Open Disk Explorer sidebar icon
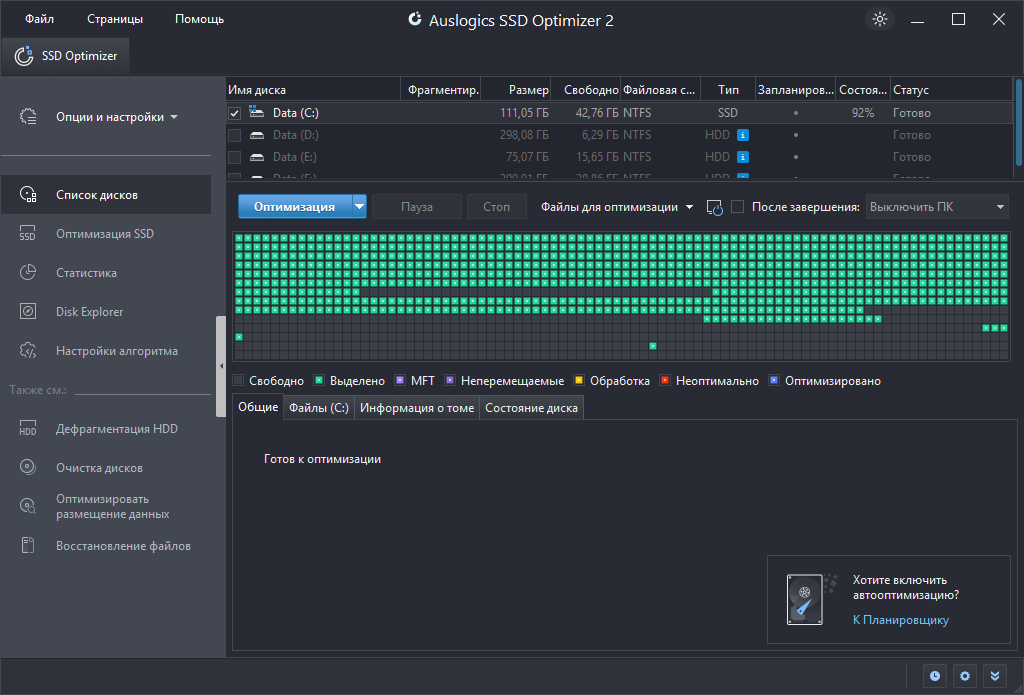 28,312
